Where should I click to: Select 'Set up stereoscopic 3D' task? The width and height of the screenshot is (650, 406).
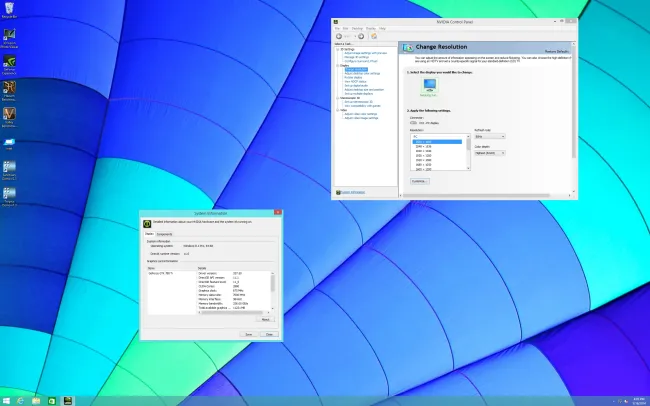click(x=358, y=102)
